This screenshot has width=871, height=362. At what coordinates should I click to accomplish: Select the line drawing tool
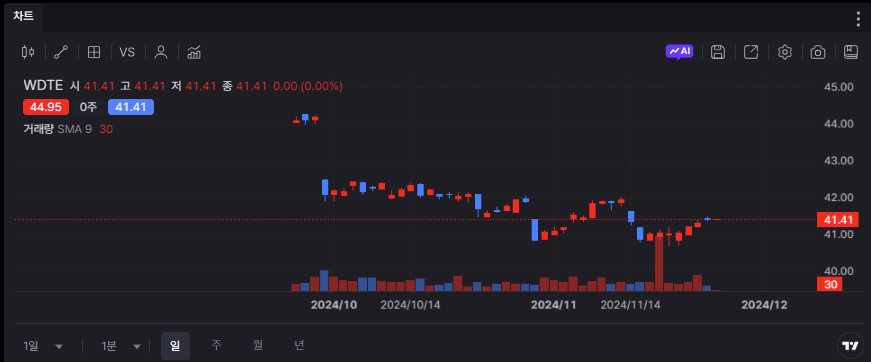point(61,52)
